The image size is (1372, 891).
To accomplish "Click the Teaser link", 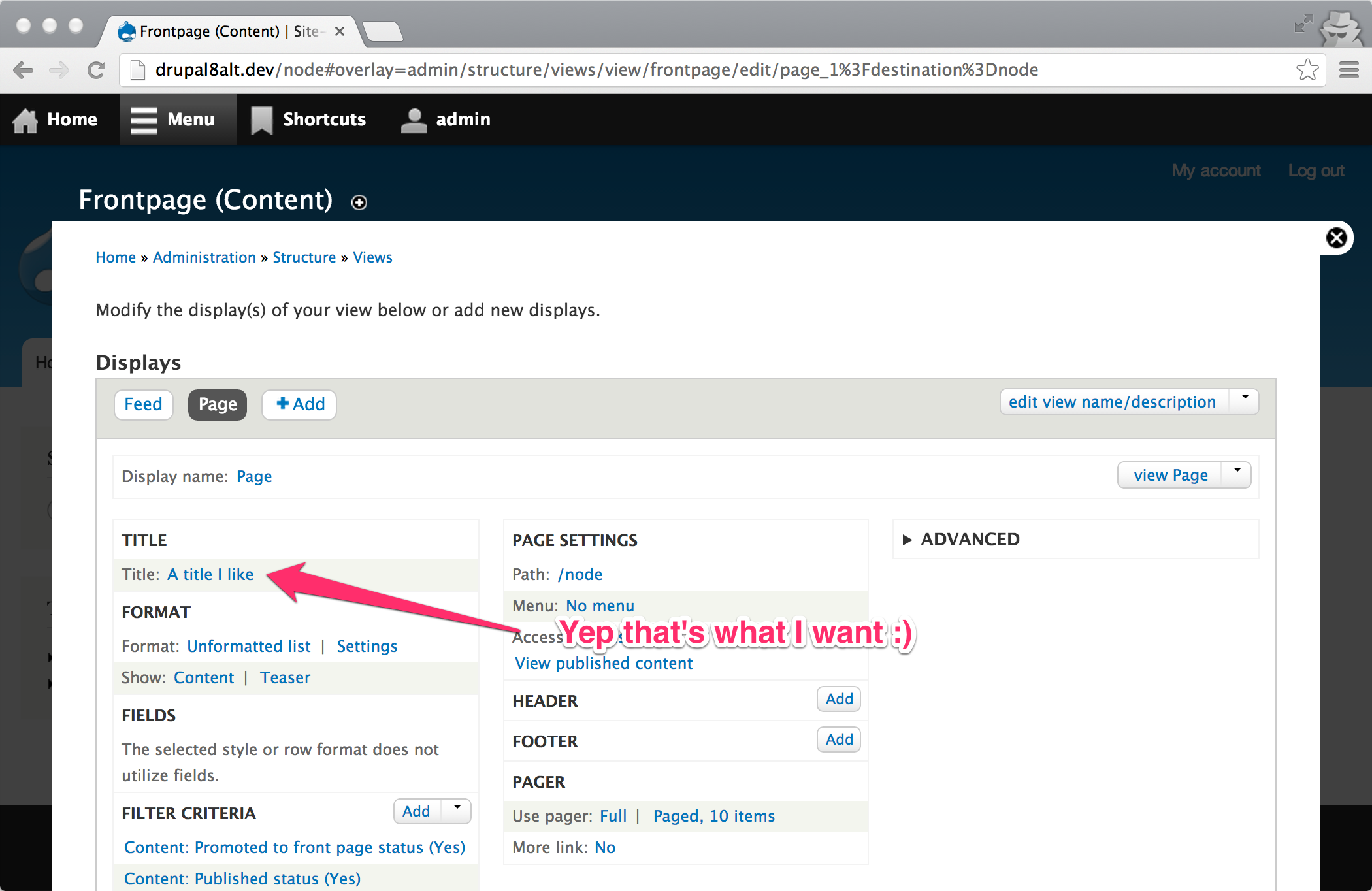I will point(285,677).
